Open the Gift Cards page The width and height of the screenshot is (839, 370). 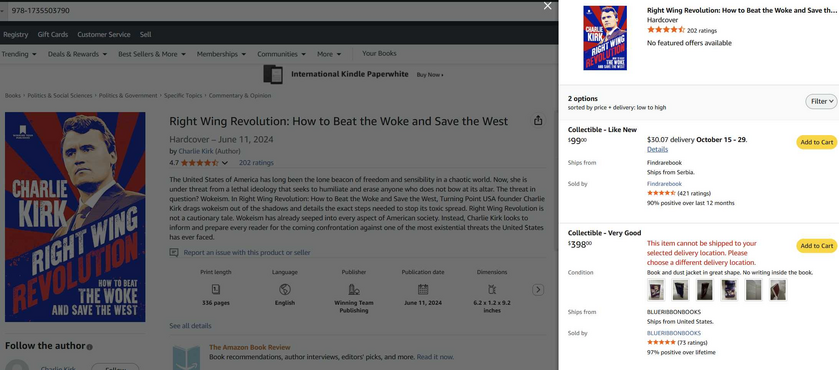pos(52,34)
